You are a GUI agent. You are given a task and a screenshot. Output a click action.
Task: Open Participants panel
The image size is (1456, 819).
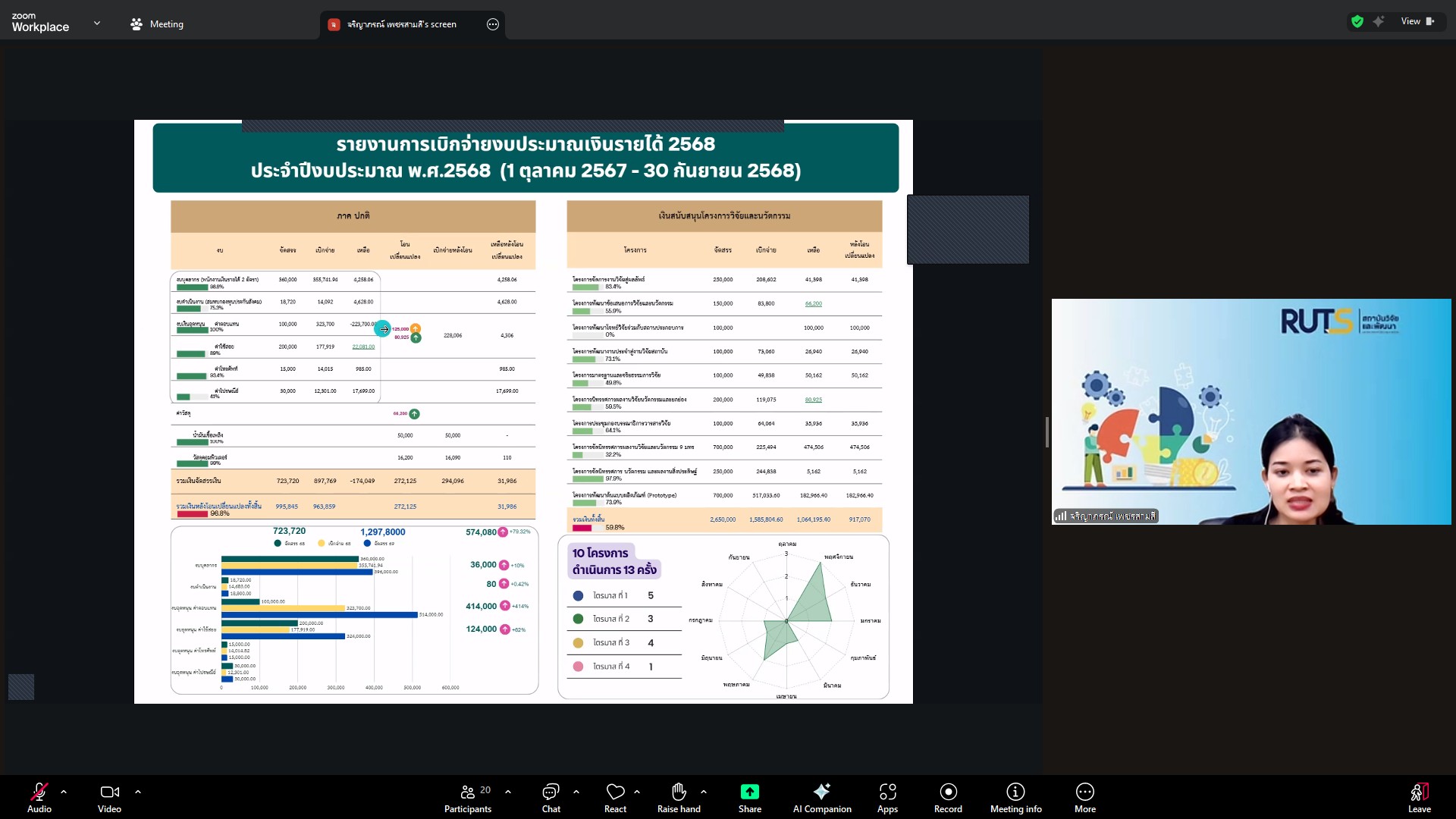point(468,797)
